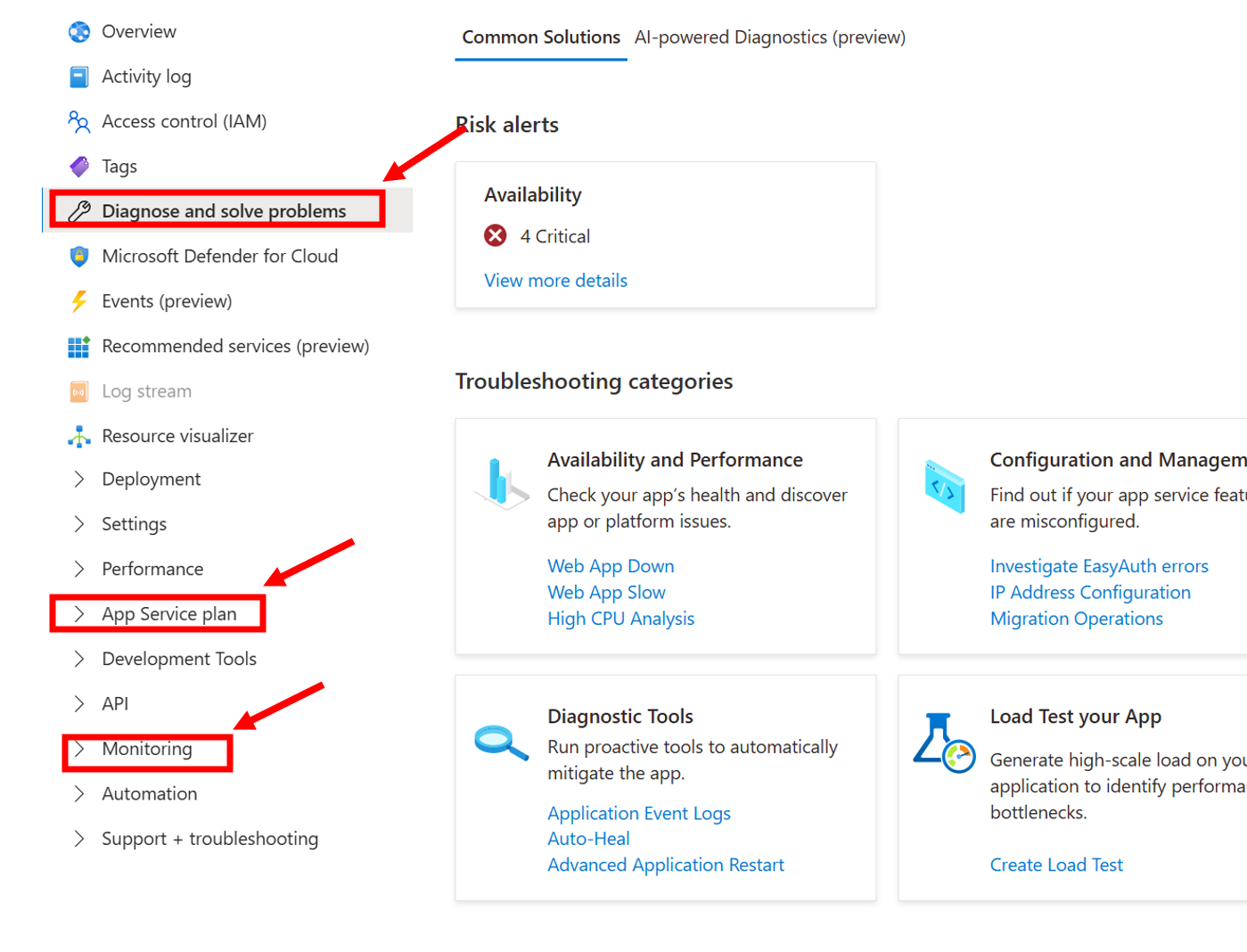Select the Common Solutions tab

coord(540,37)
